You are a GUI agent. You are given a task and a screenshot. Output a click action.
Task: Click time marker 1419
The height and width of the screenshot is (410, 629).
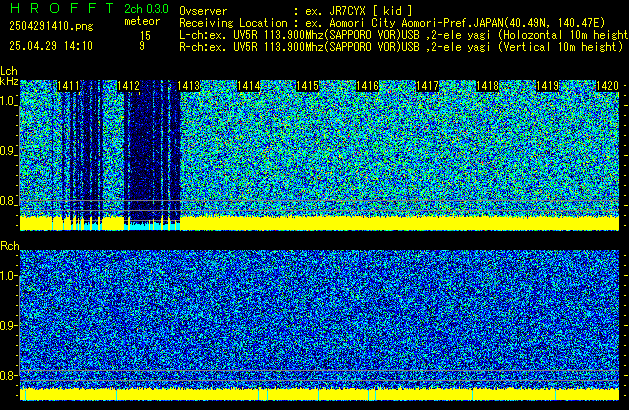(x=548, y=86)
